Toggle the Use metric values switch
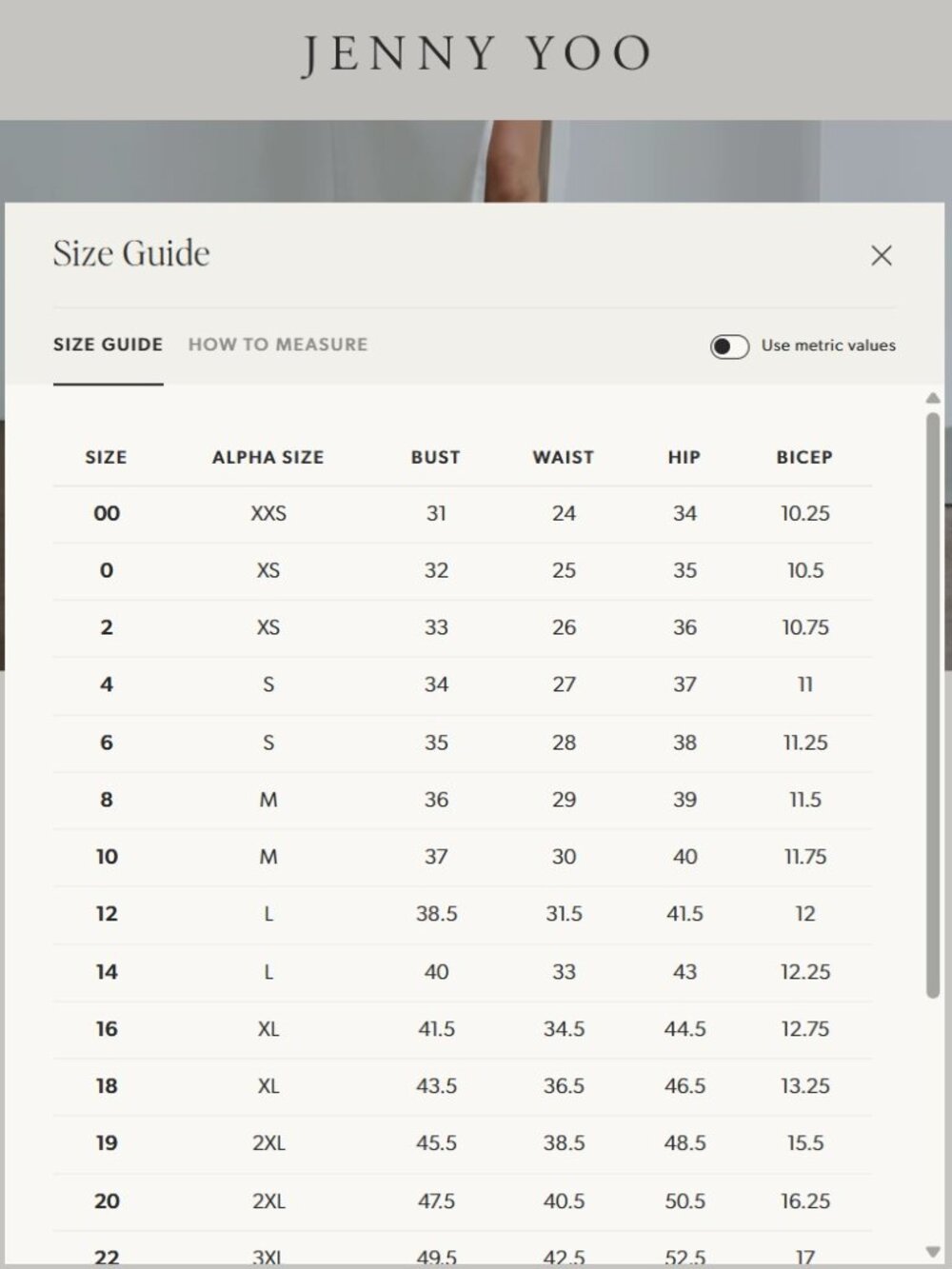This screenshot has height=1269, width=952. coord(729,347)
